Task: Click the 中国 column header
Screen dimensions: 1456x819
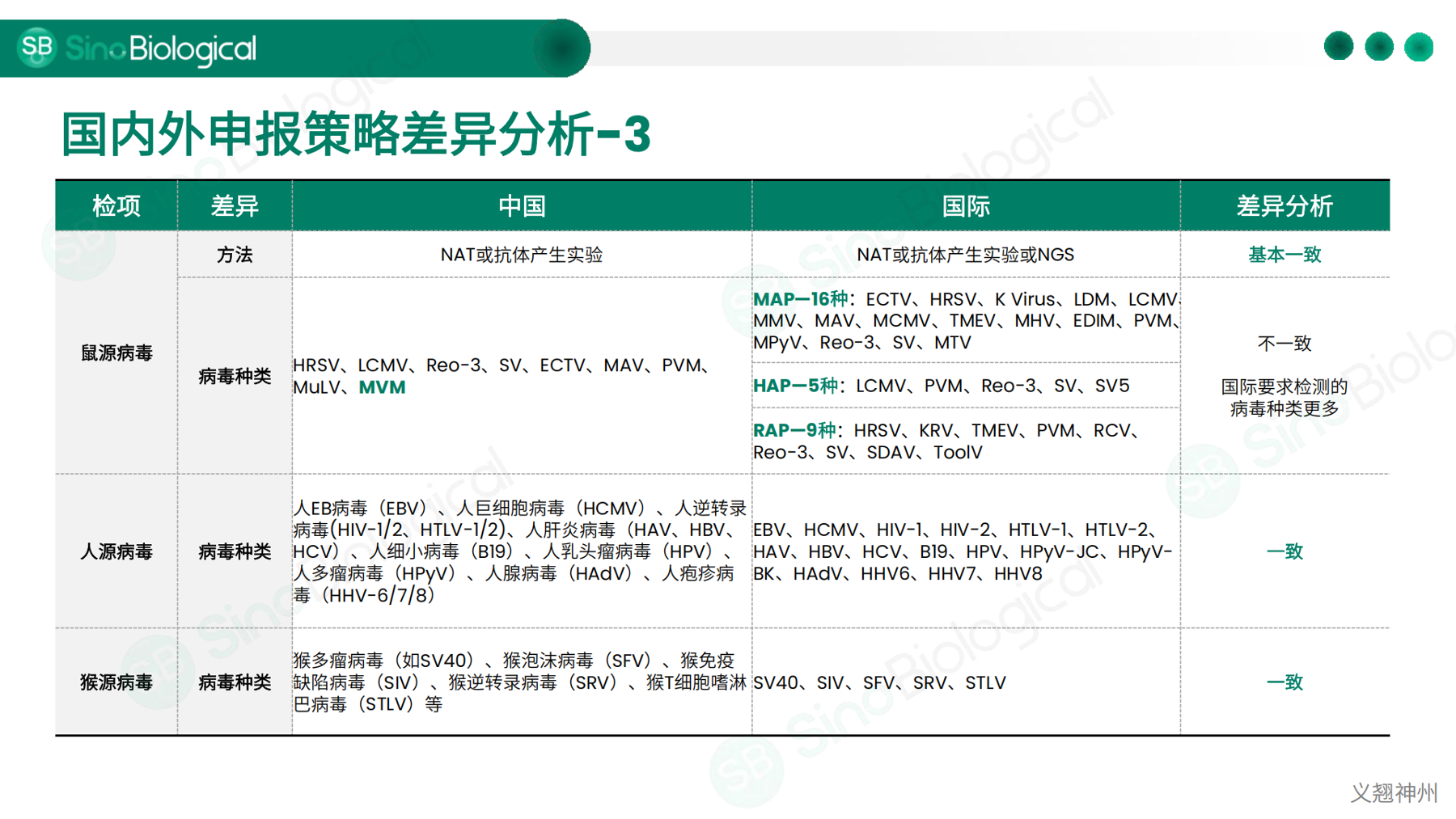Action: (x=522, y=206)
